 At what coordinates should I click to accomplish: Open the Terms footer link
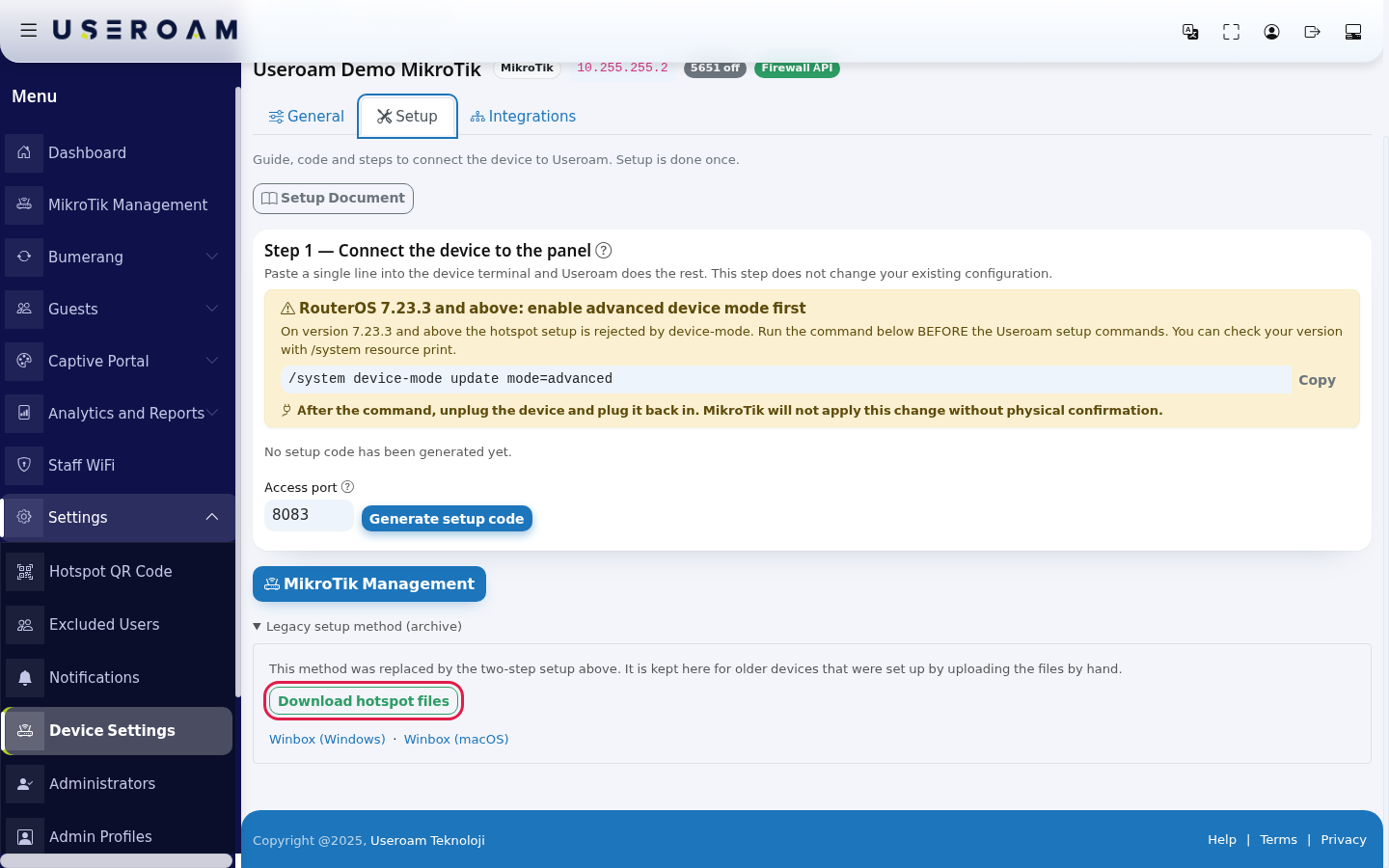[x=1278, y=840]
